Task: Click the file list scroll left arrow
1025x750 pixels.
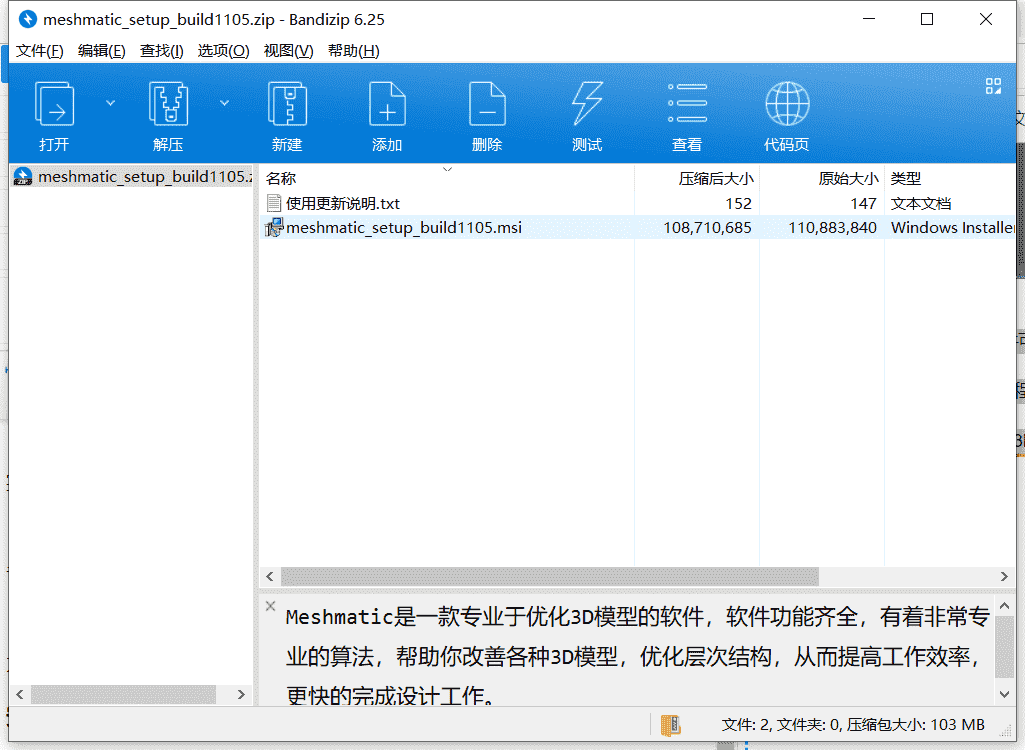Action: pyautogui.click(x=270, y=576)
